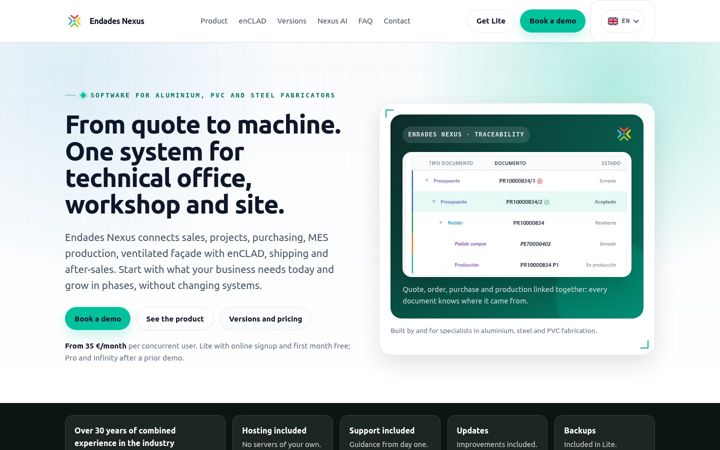Select document PR10000834 P1
720x450 pixels.
[539, 265]
